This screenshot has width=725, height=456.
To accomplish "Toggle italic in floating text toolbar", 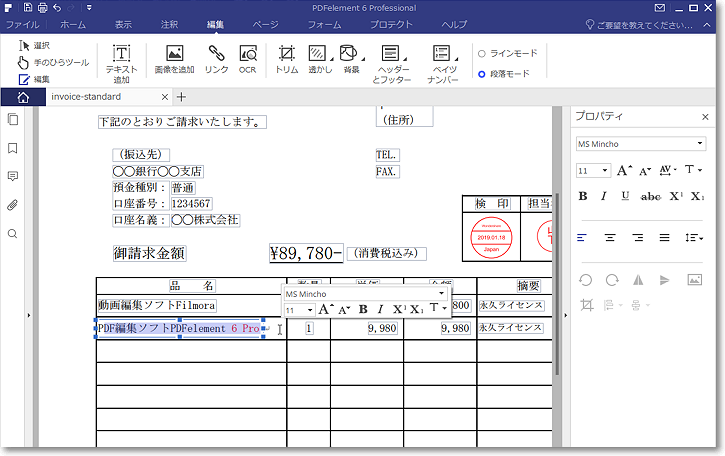I will click(380, 309).
